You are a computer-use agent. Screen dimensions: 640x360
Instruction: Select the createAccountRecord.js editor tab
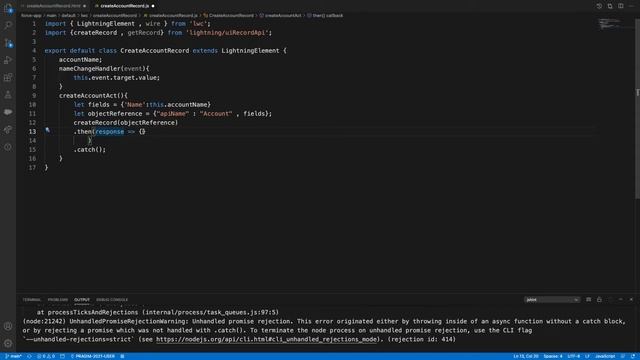(x=124, y=6)
